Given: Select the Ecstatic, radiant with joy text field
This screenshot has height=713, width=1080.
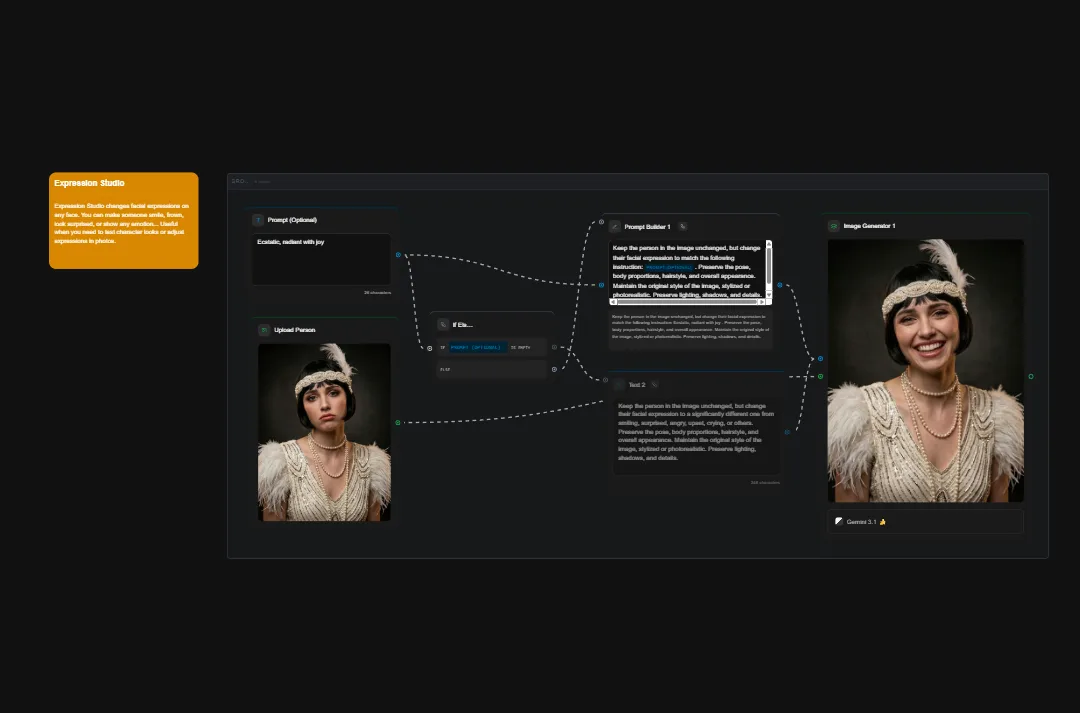Looking at the screenshot, I should (x=320, y=258).
